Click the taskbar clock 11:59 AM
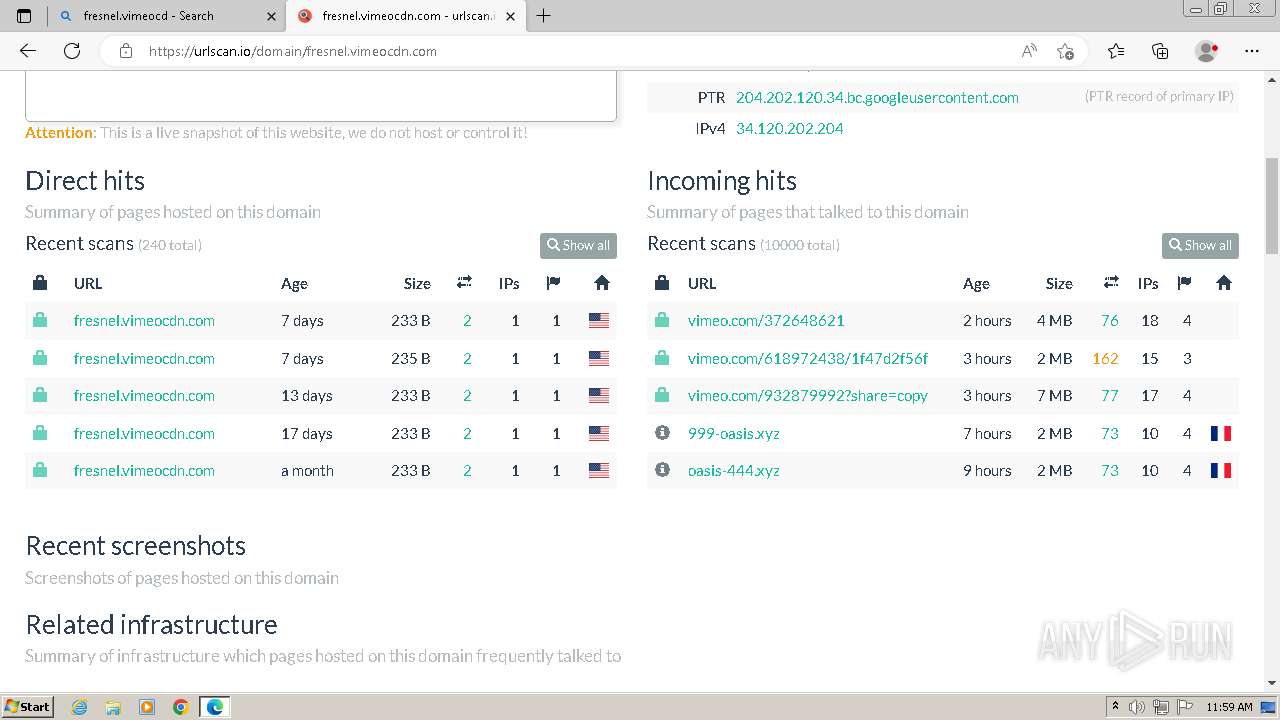The height and width of the screenshot is (720, 1280). click(1229, 707)
